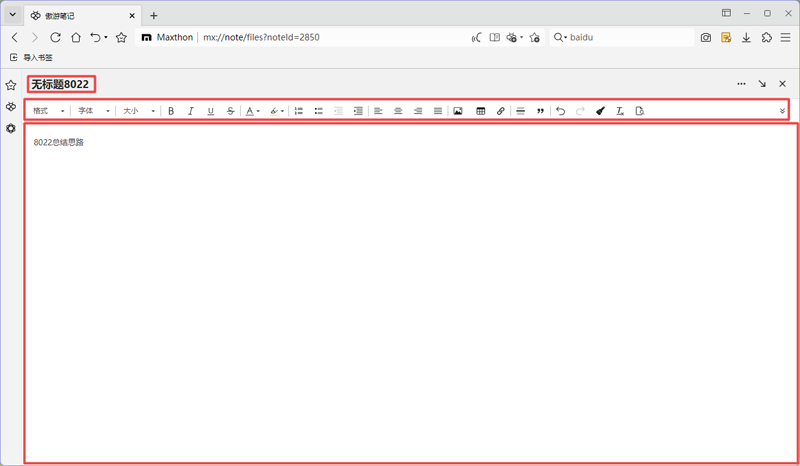Align text to the right

pos(418,111)
